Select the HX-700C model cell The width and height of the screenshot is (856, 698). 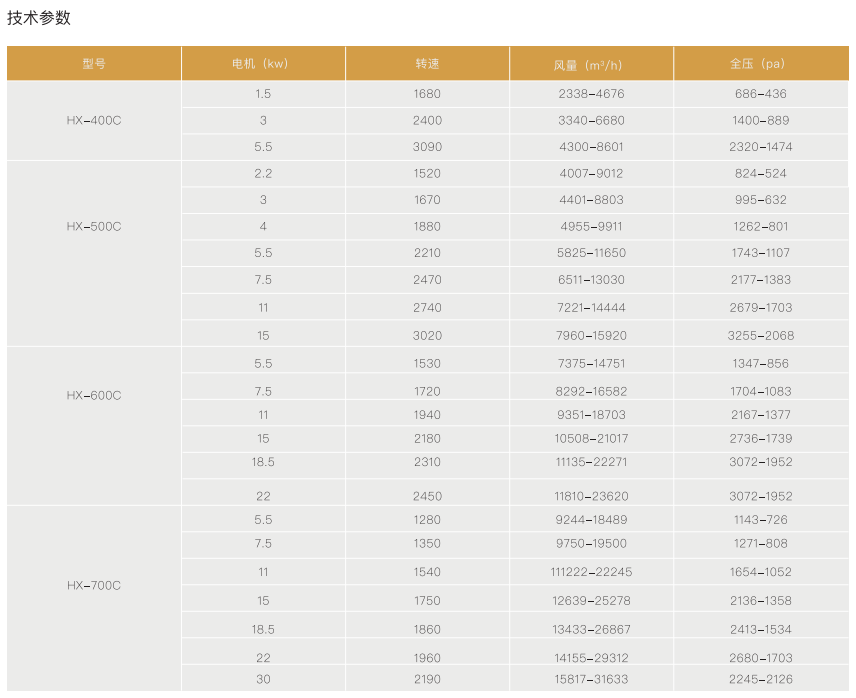(x=94, y=585)
